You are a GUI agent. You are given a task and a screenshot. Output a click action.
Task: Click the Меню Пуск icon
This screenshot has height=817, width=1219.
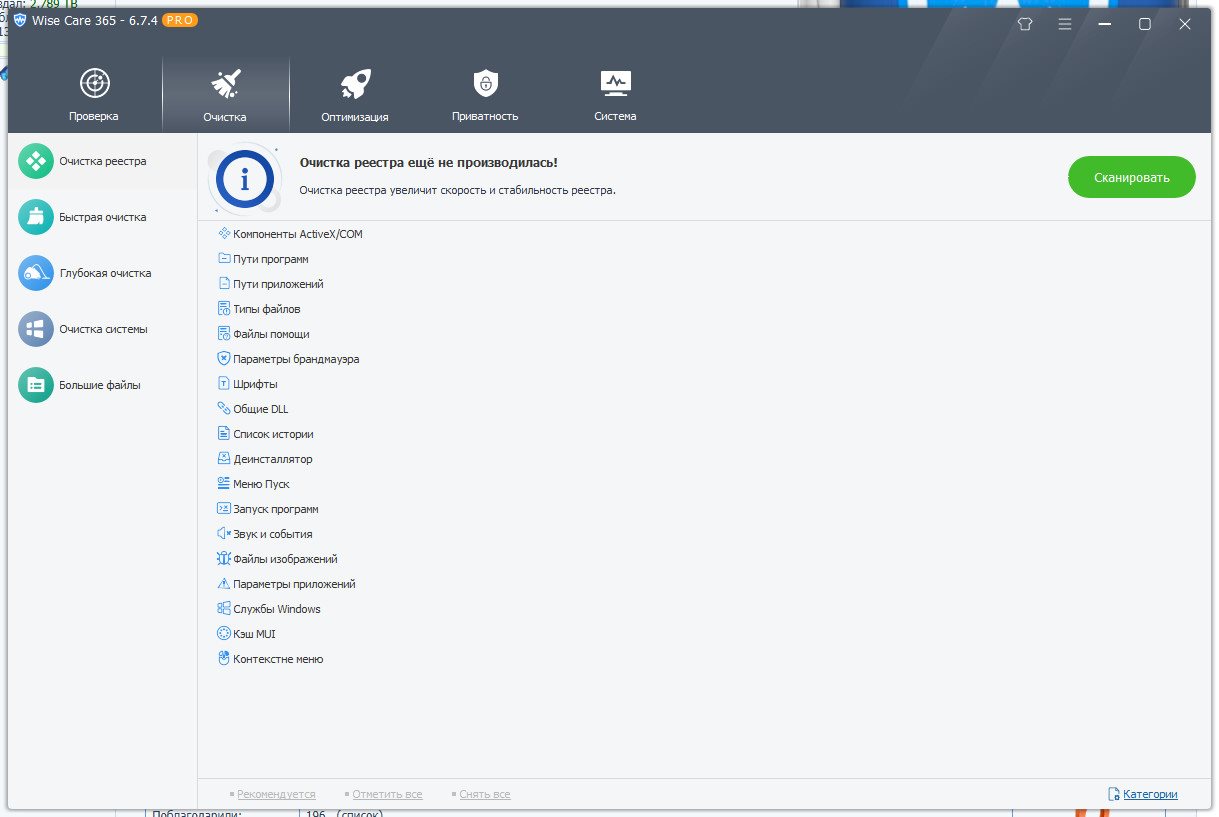click(224, 483)
